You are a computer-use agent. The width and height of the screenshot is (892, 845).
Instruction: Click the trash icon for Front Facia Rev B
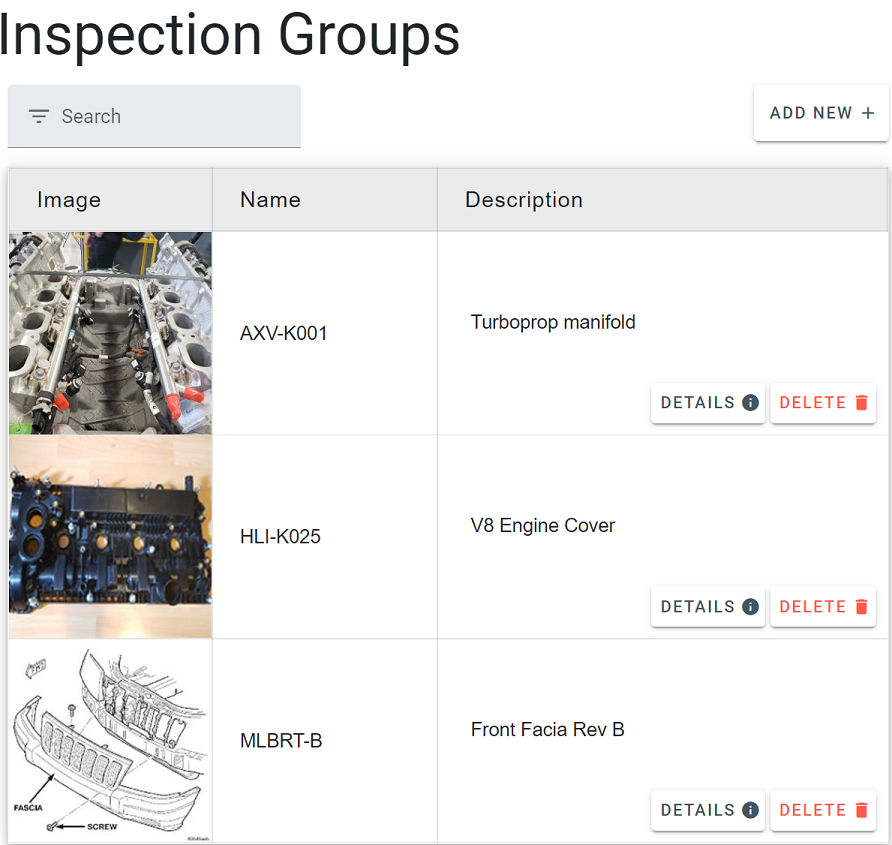click(x=861, y=810)
